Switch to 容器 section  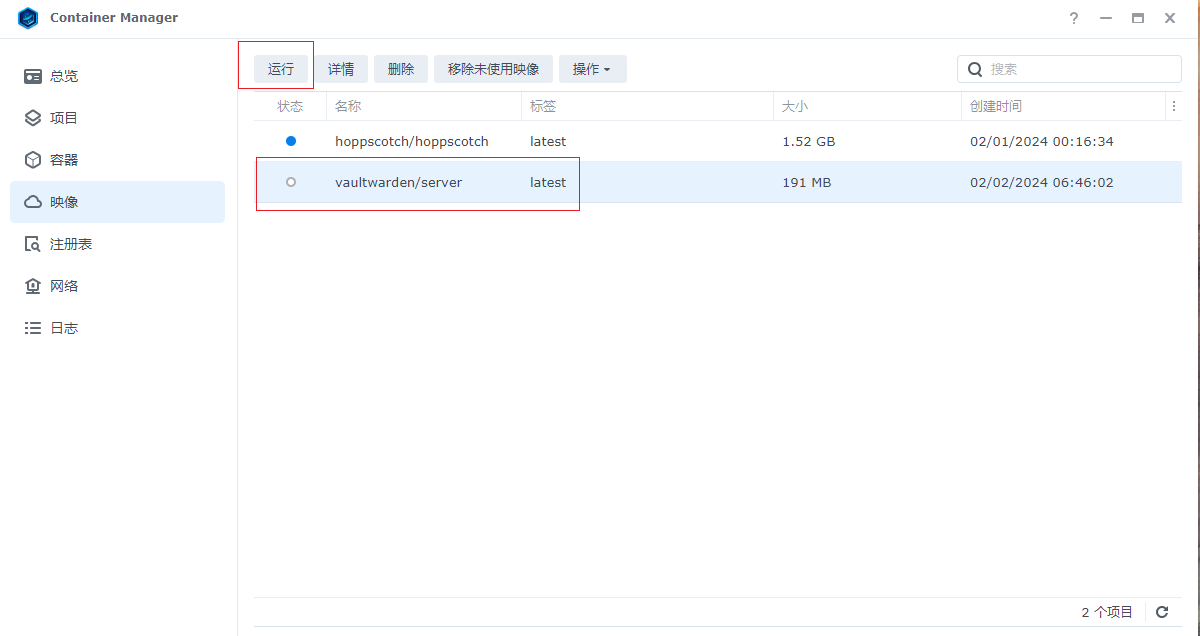click(117, 160)
